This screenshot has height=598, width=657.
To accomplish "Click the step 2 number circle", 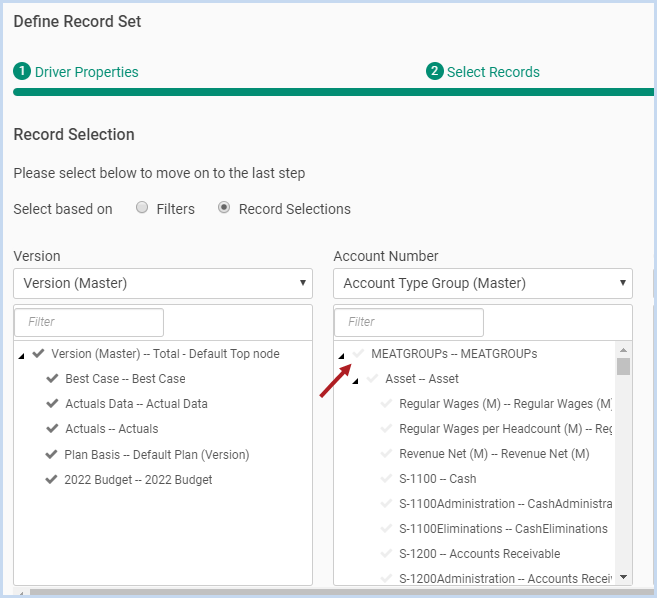I will 435,71.
